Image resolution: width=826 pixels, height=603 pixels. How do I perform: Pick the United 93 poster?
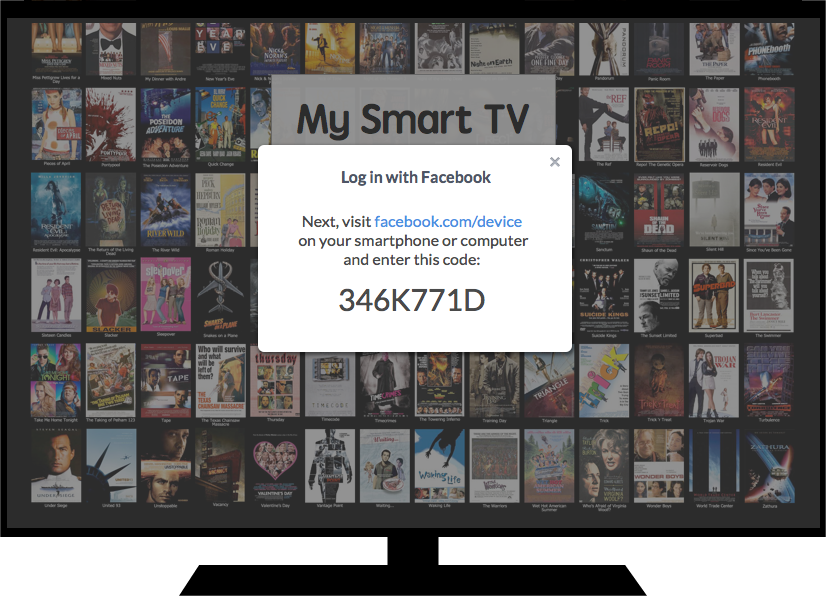click(x=111, y=466)
